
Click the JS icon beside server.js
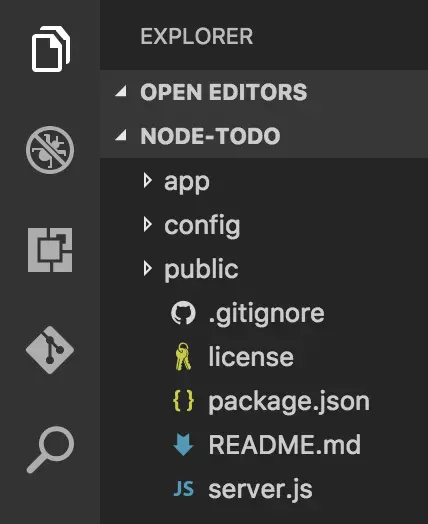183,489
